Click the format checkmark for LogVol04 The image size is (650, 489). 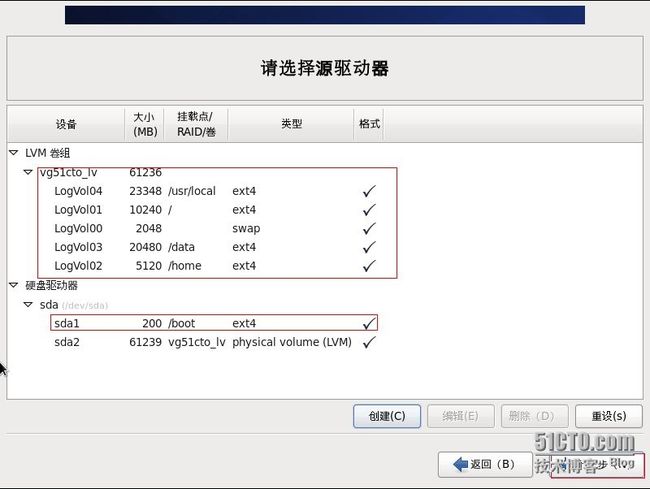point(369,191)
